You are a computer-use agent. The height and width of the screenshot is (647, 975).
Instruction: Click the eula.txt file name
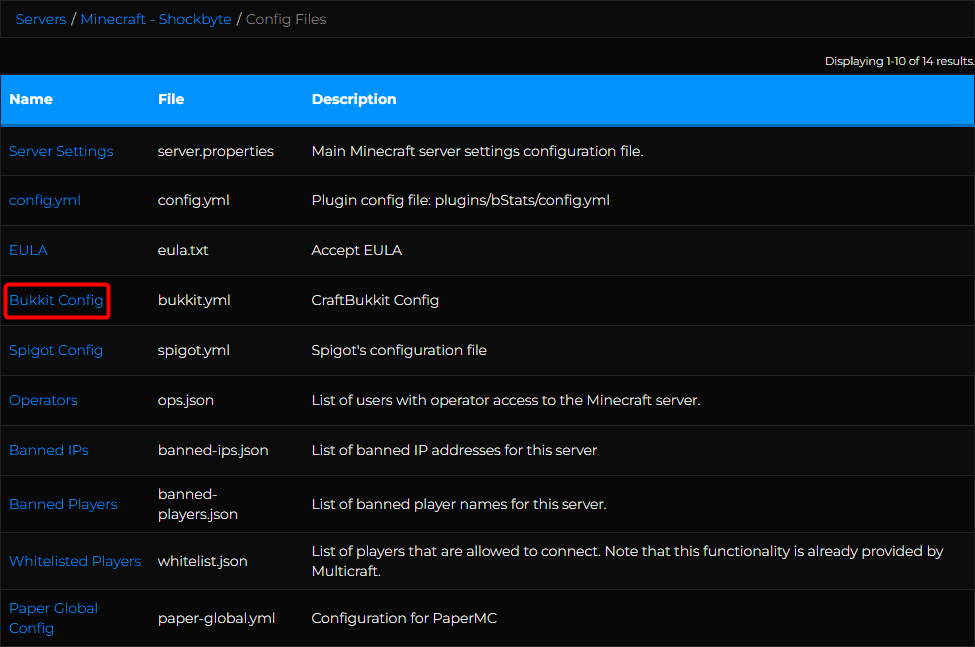click(x=183, y=250)
